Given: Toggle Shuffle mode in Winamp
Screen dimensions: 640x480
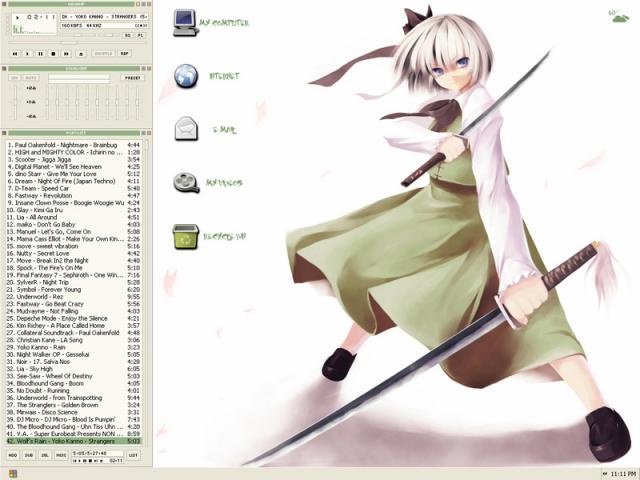Looking at the screenshot, I should [x=102, y=53].
